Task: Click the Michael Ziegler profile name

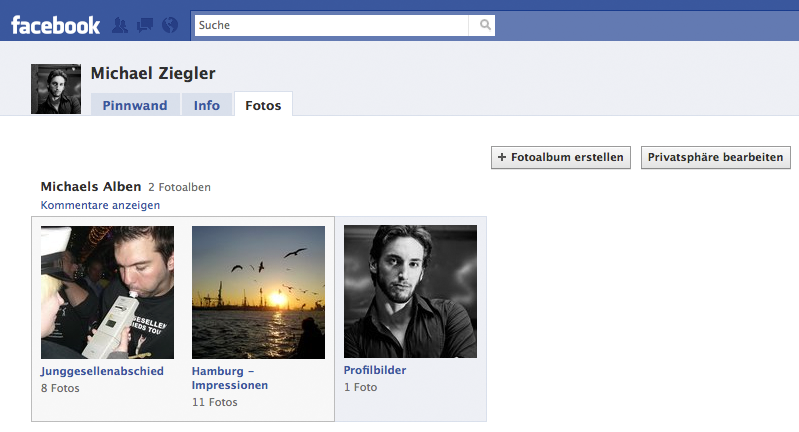Action: [x=153, y=73]
